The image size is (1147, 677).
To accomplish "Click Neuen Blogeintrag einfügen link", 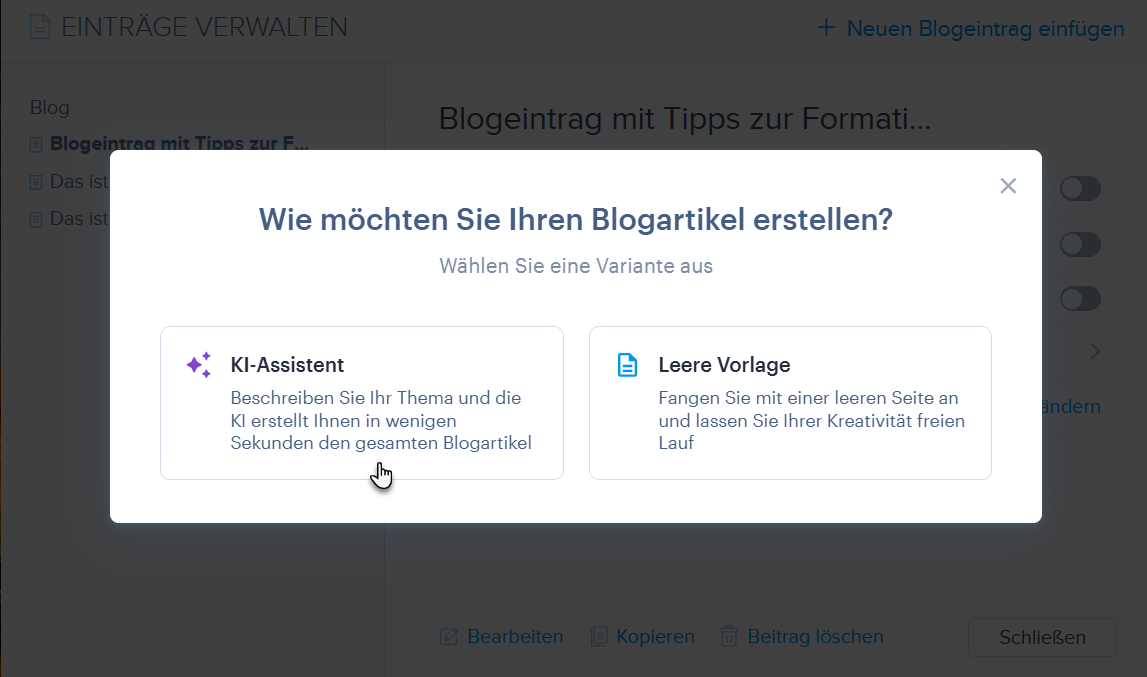I will pyautogui.click(x=985, y=29).
